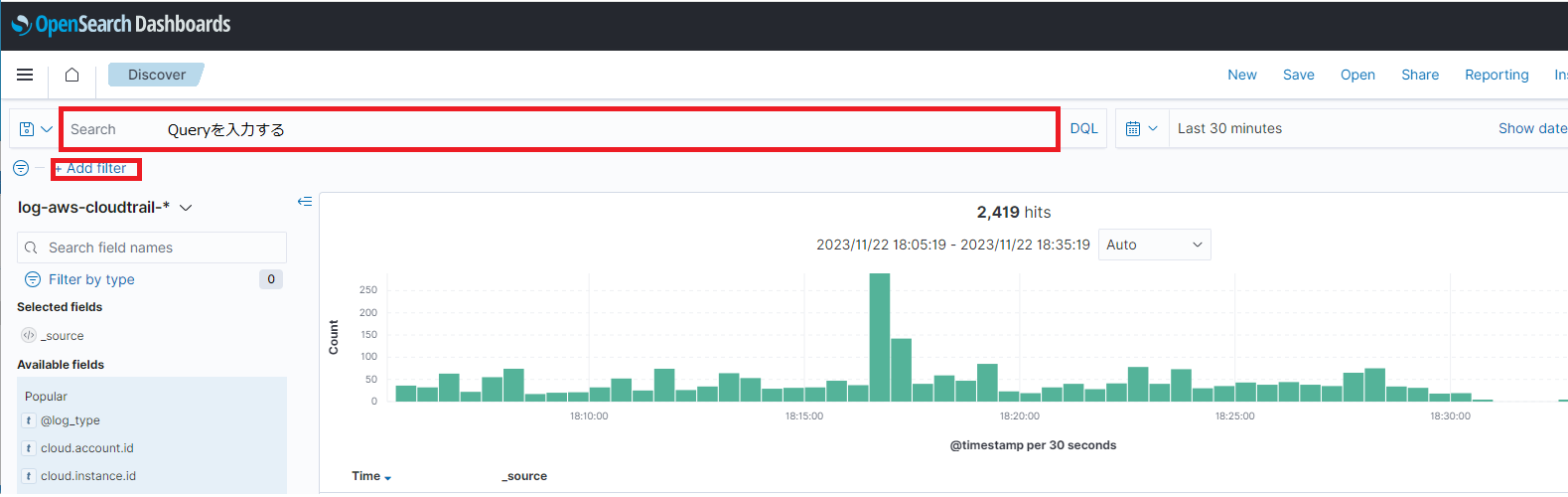Image resolution: width=1568 pixels, height=497 pixels.
Task: Click the filter count badge 0
Action: point(271,279)
